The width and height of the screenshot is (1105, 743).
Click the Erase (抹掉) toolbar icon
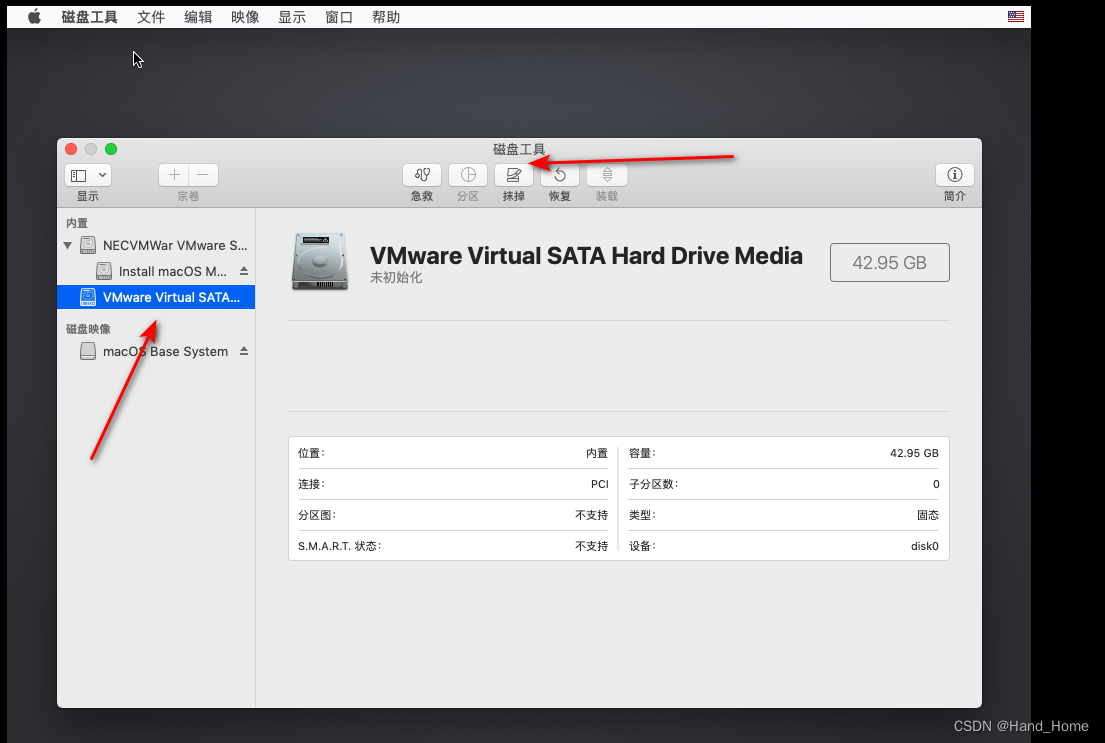coord(514,175)
